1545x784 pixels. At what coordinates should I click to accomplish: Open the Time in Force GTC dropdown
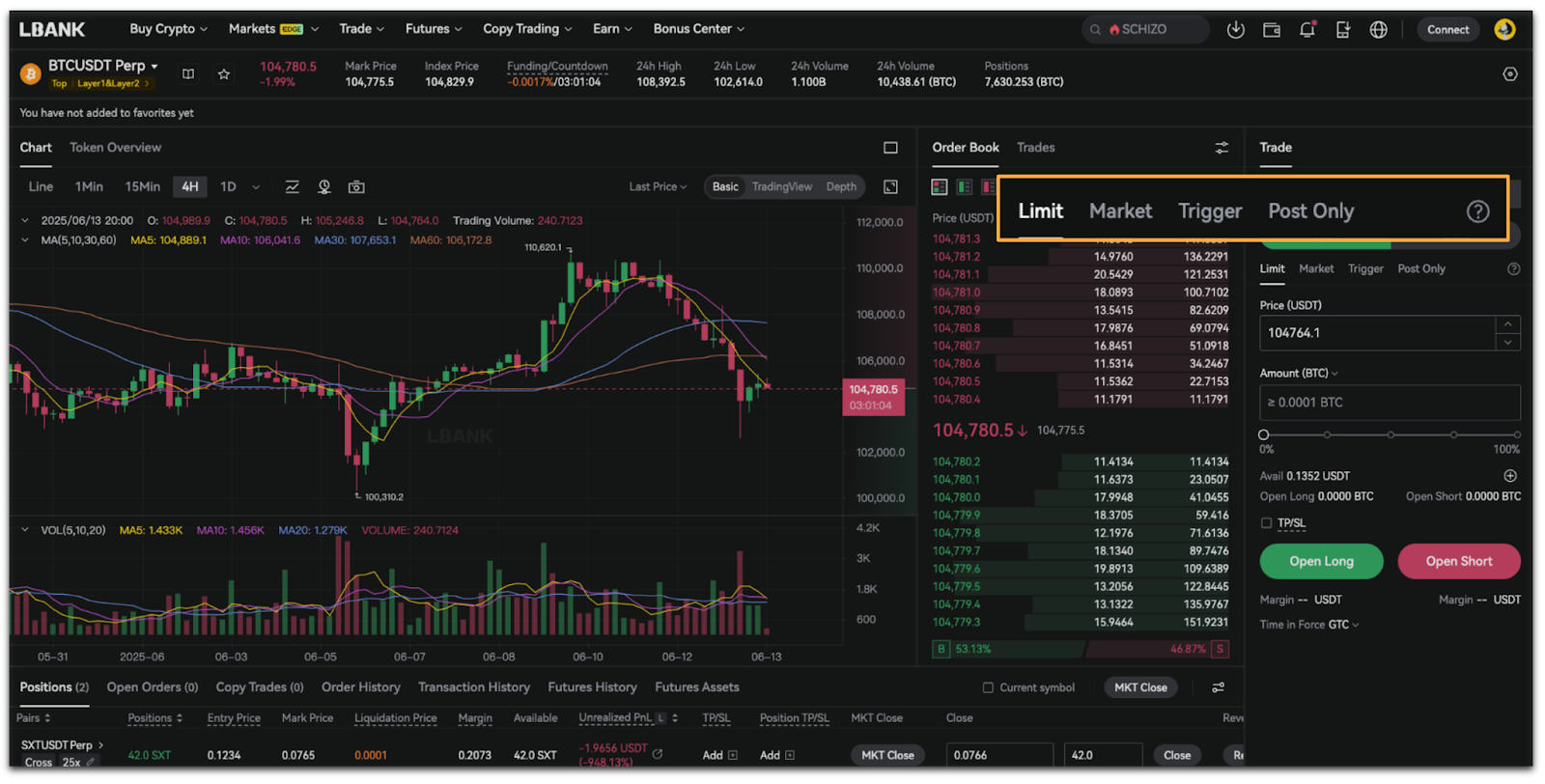[1308, 625]
